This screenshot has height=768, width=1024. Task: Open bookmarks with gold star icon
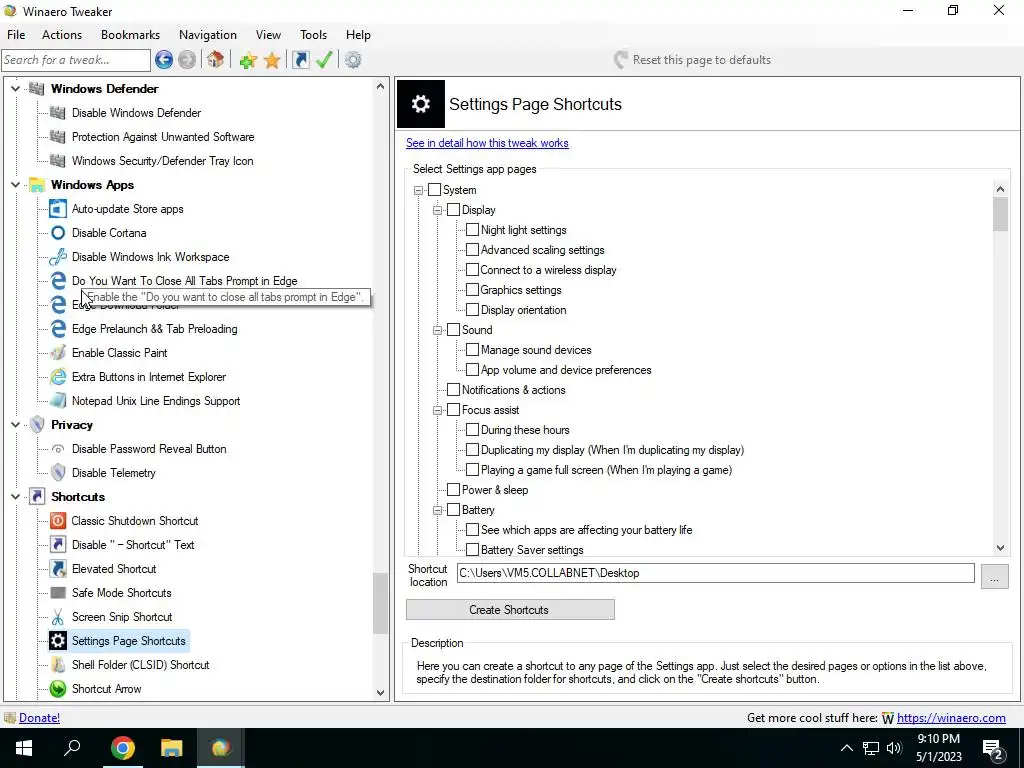tap(272, 61)
